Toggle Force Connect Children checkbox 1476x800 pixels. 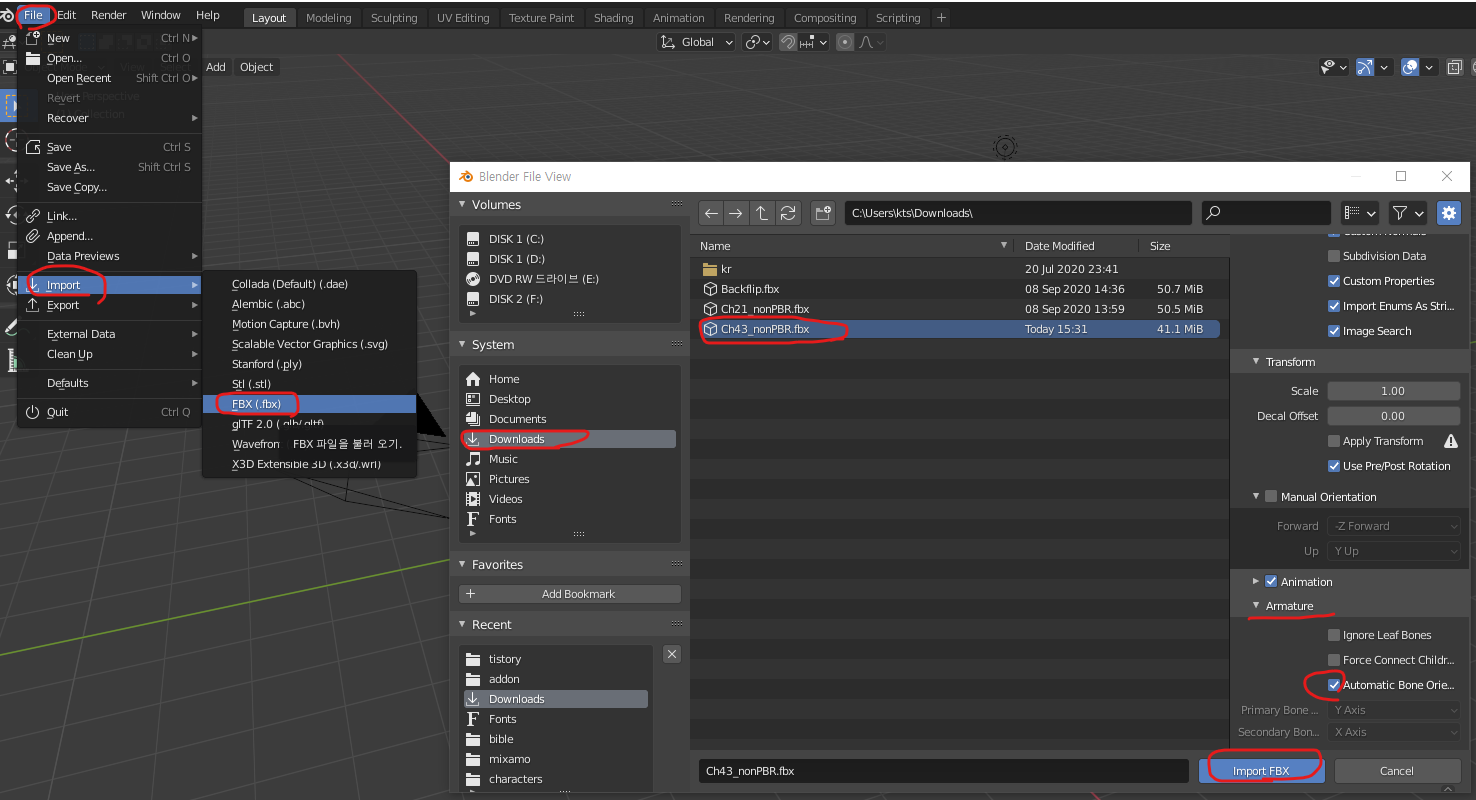(1334, 660)
